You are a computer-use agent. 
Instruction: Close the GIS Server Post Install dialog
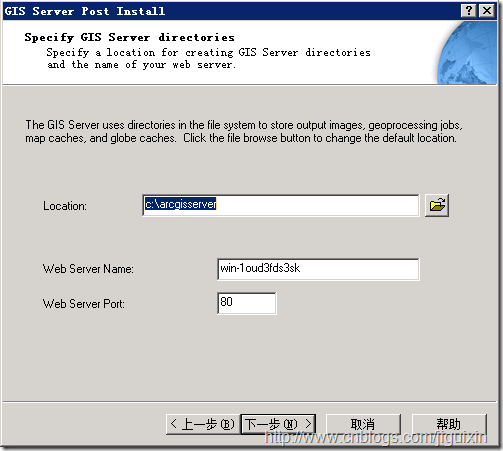coord(486,11)
